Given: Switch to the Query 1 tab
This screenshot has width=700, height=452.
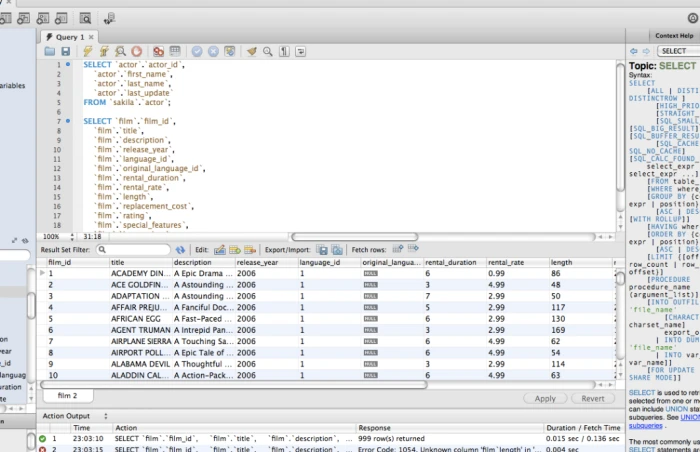Looking at the screenshot, I should (68, 37).
